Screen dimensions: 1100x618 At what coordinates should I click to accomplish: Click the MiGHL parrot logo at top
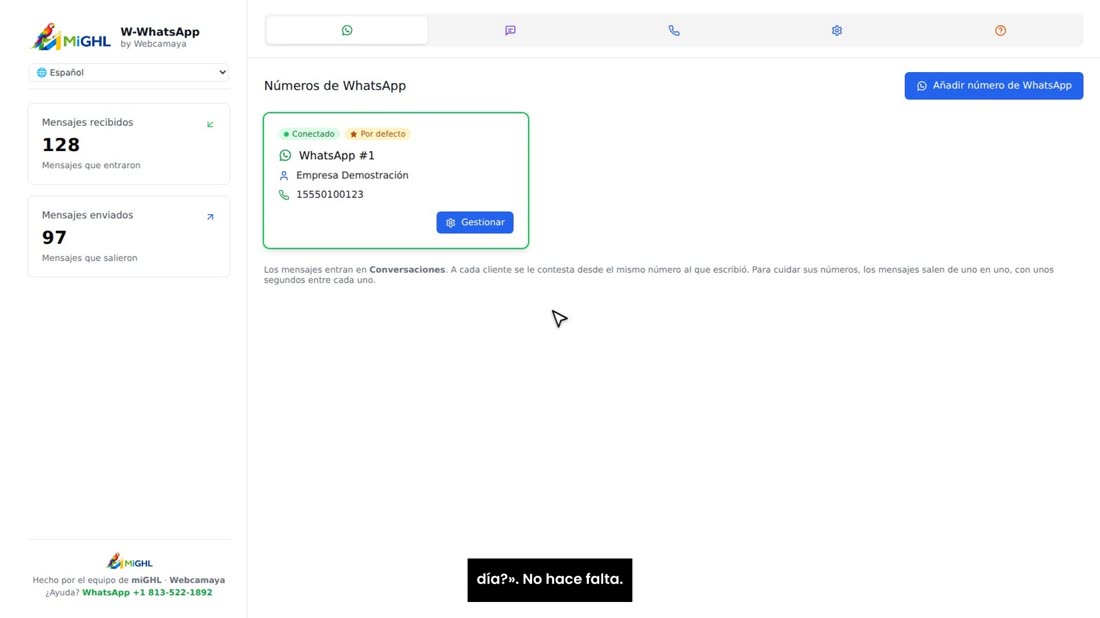[x=71, y=37]
